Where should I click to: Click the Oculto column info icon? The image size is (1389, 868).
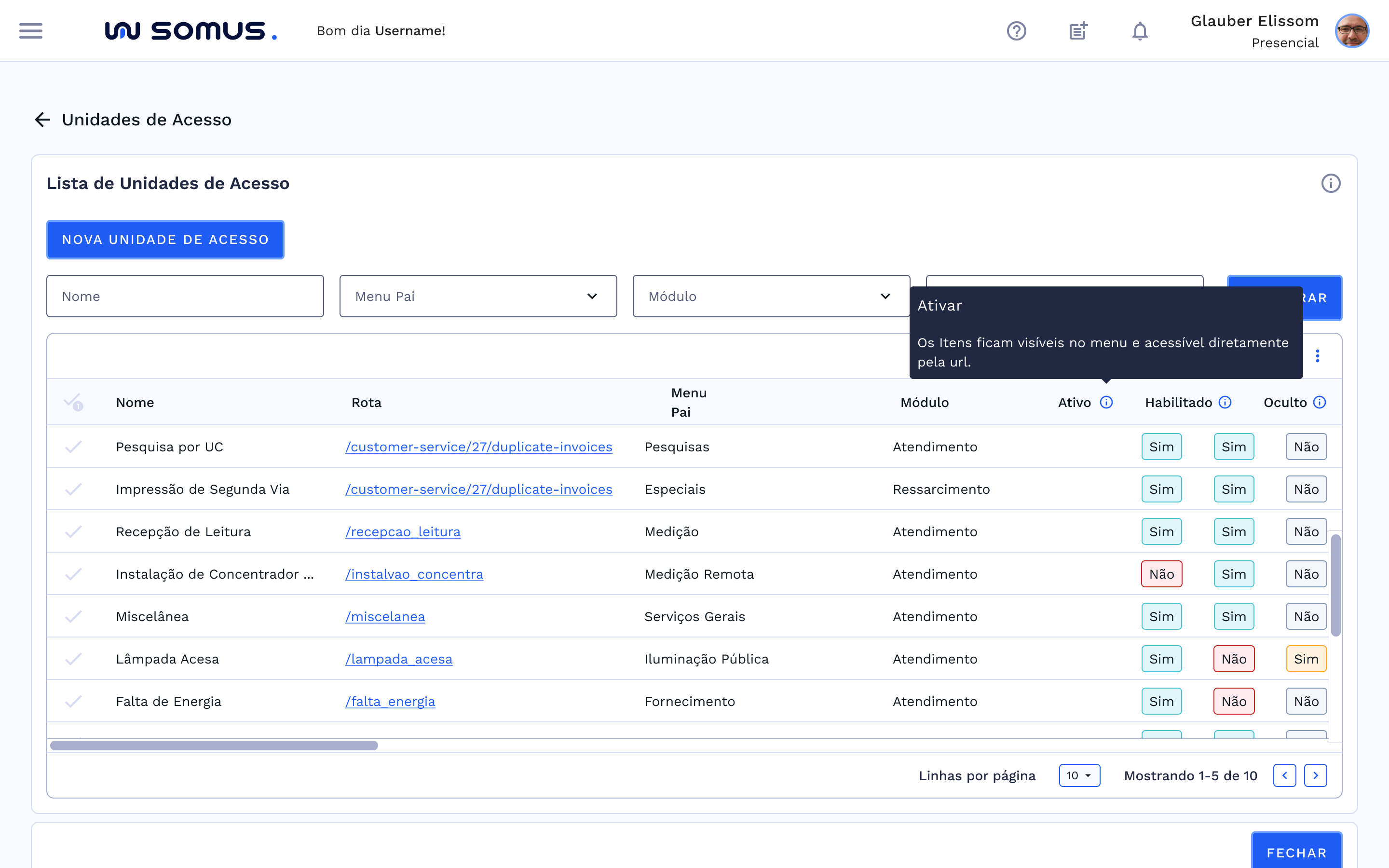point(1320,402)
